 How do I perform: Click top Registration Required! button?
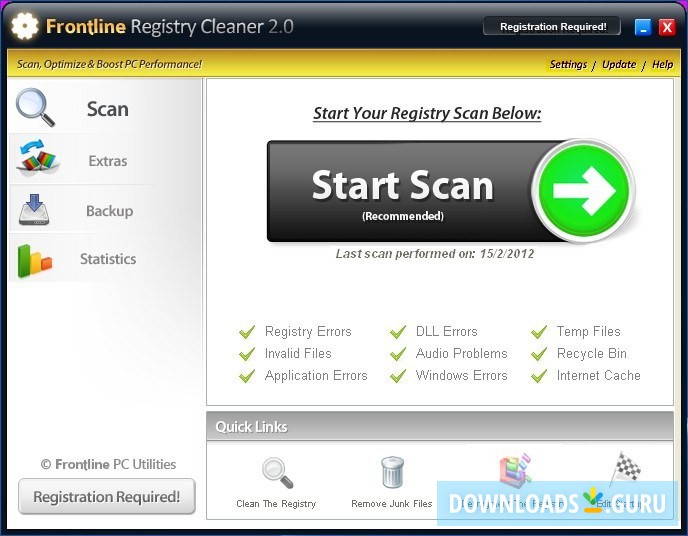tap(552, 26)
